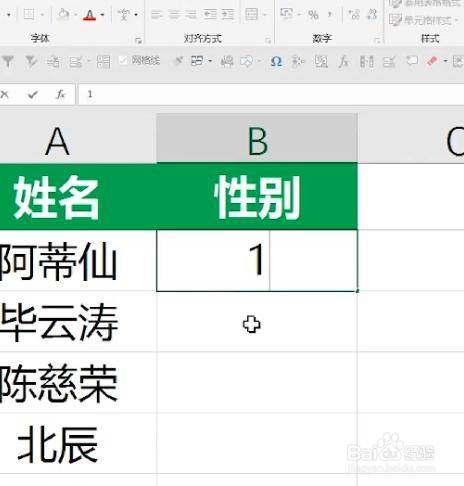Open the borders dropdown arrow
The image size is (464, 486).
pyautogui.click(x=42, y=15)
